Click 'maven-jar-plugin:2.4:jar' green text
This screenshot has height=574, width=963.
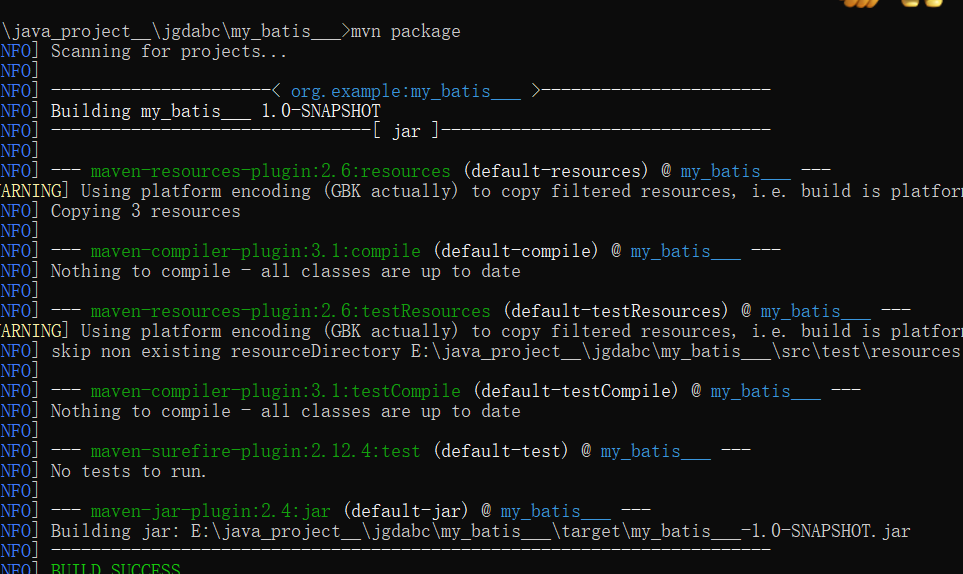[211, 511]
